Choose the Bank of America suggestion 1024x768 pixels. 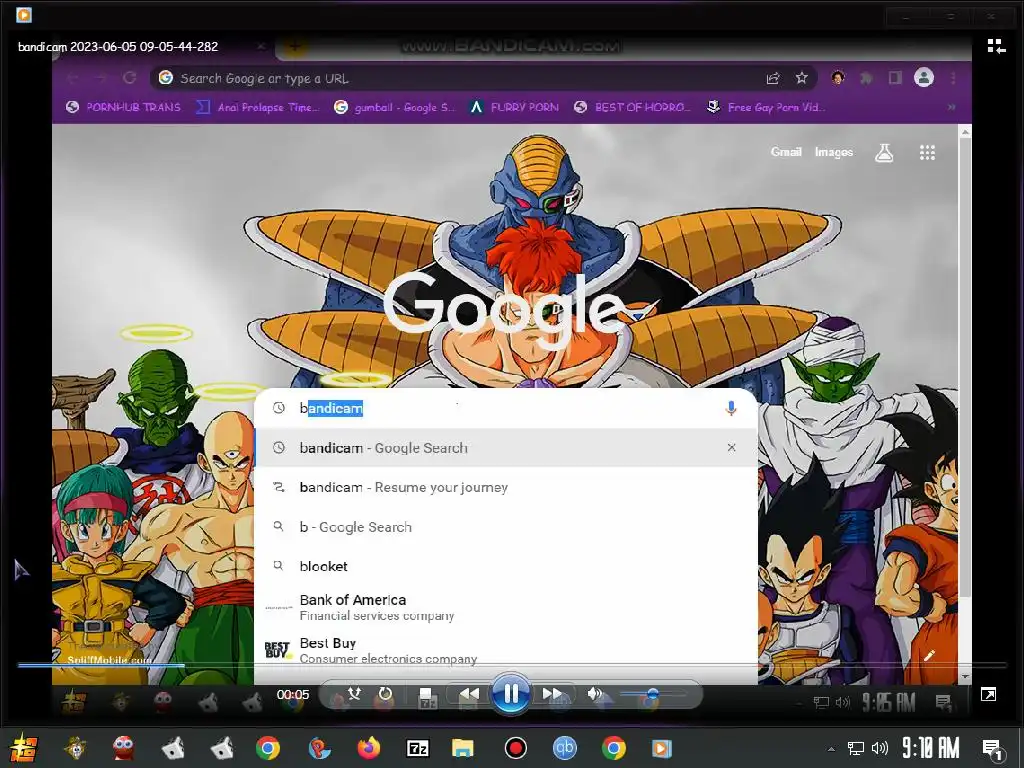(x=505, y=607)
